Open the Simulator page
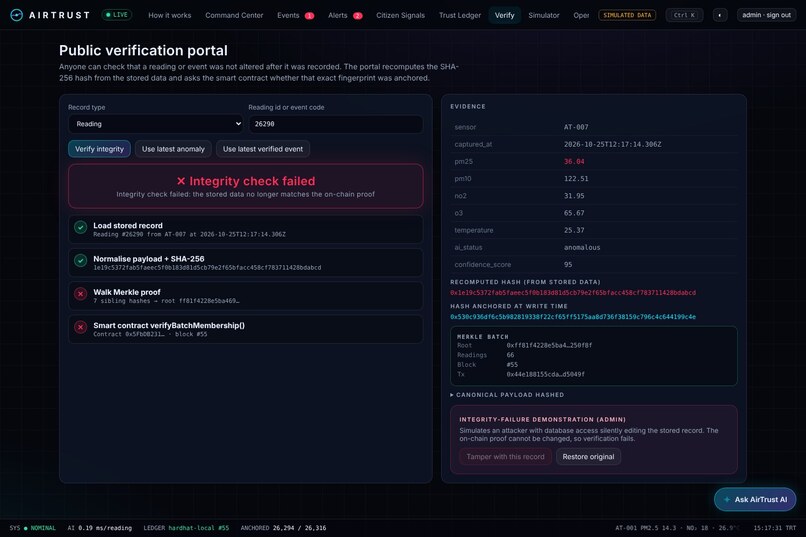Viewport: 806px width, 537px height. [543, 15]
